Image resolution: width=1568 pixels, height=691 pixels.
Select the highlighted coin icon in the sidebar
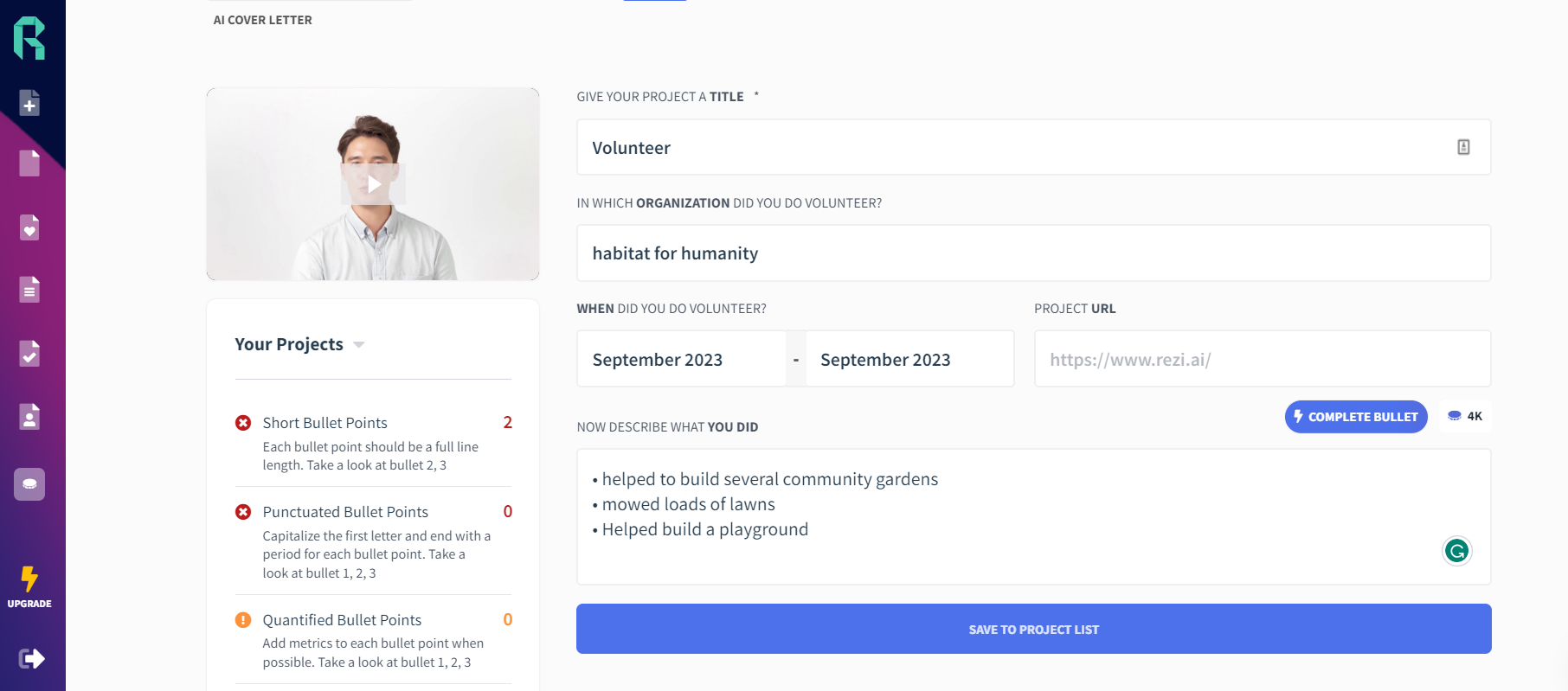pyautogui.click(x=29, y=484)
